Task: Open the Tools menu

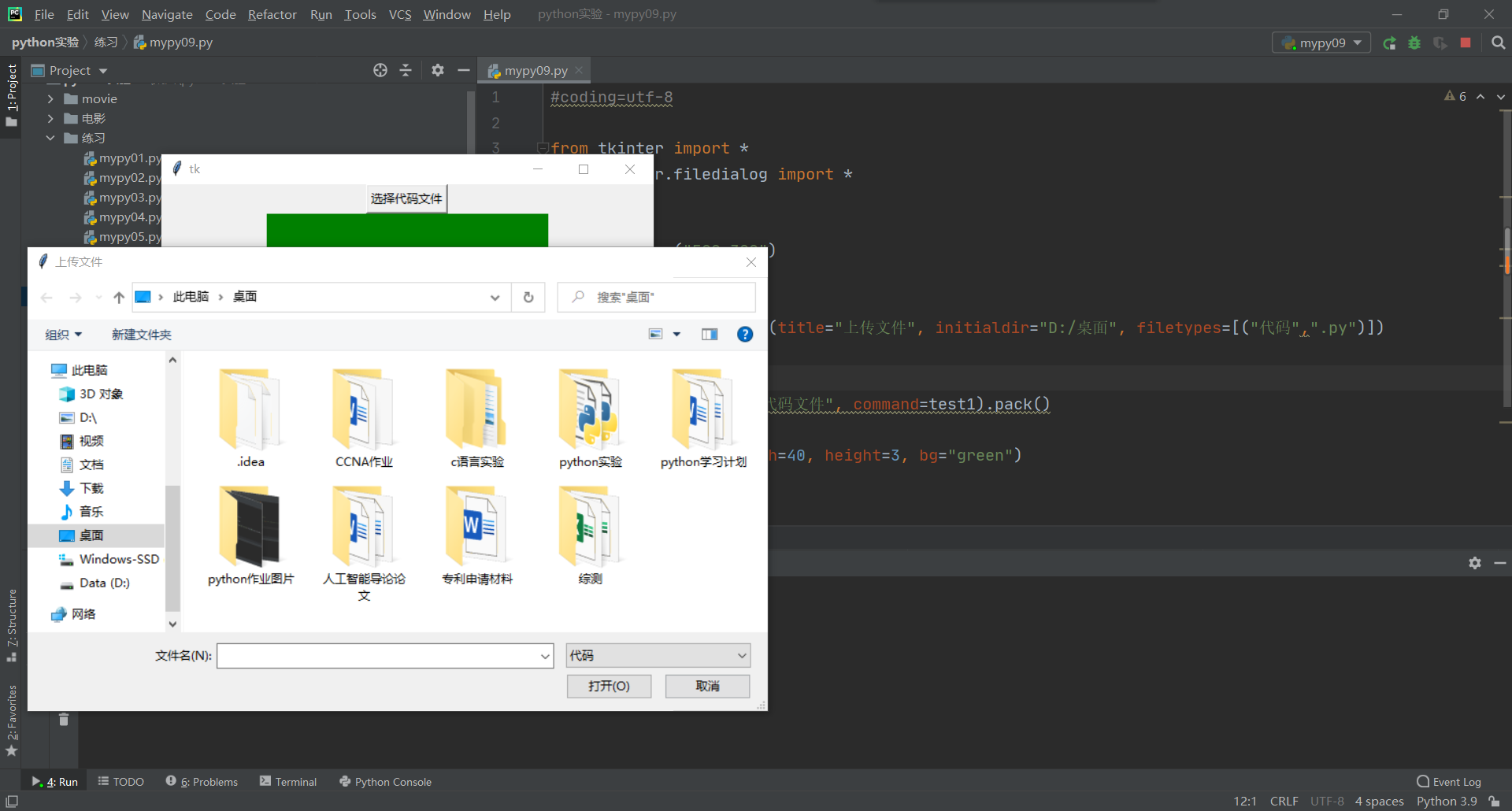Action: coord(360,14)
